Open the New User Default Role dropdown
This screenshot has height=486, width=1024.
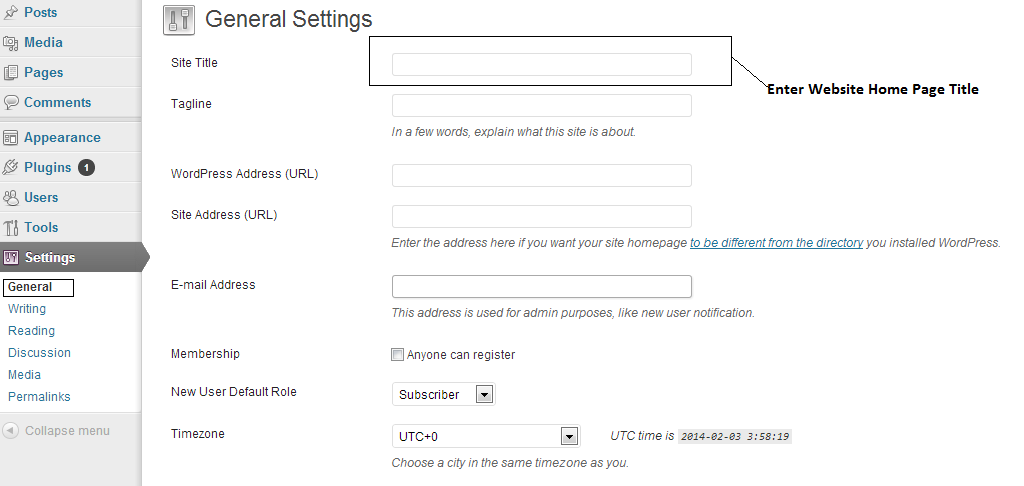click(443, 394)
